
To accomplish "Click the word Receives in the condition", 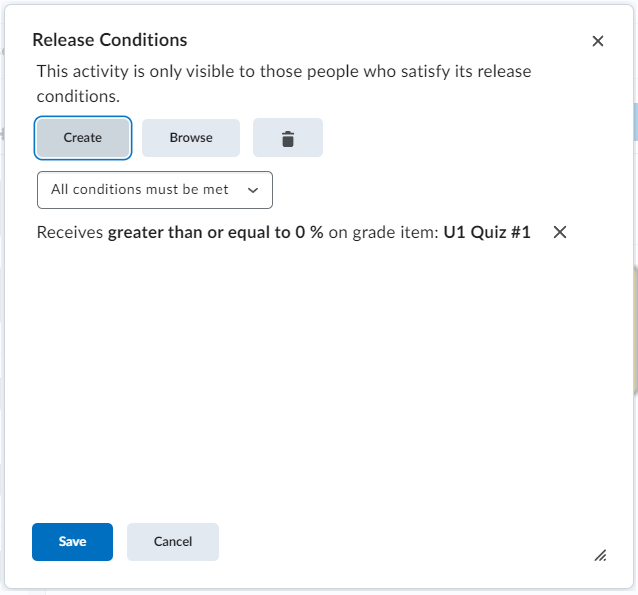I will tap(70, 232).
